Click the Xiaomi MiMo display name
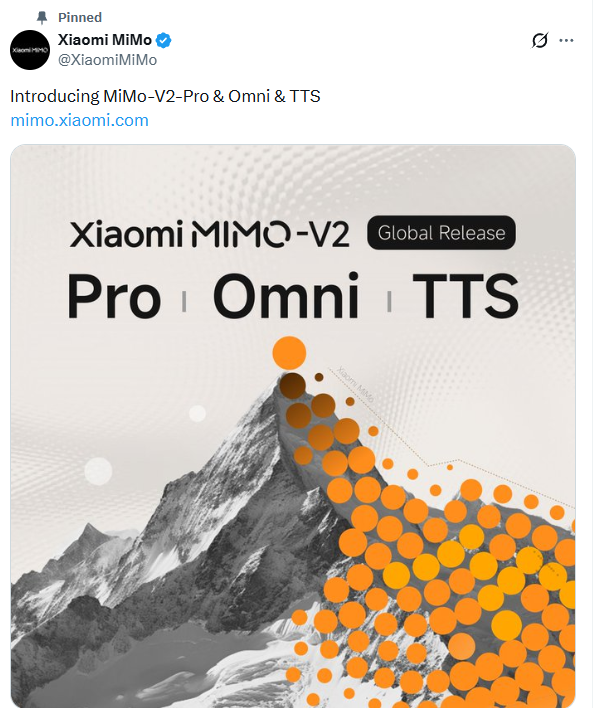Viewport: 594px width, 708px height. (x=105, y=40)
